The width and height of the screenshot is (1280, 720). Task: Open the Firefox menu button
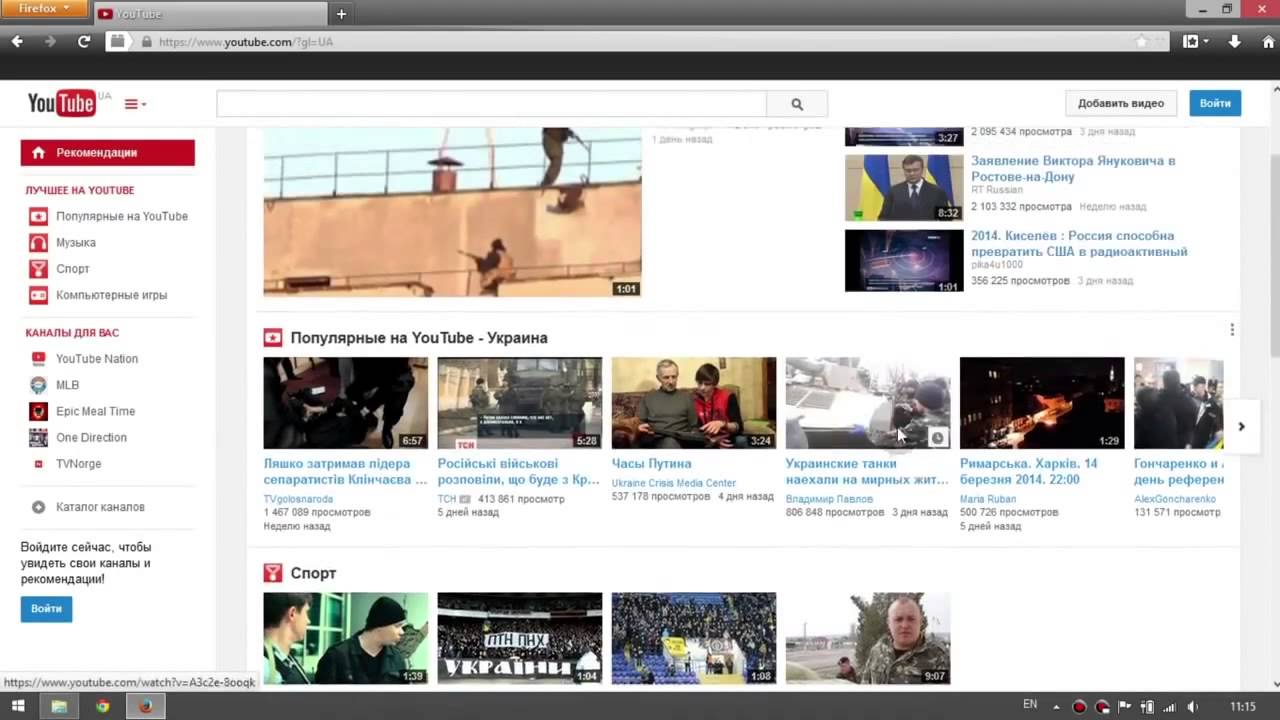(45, 9)
